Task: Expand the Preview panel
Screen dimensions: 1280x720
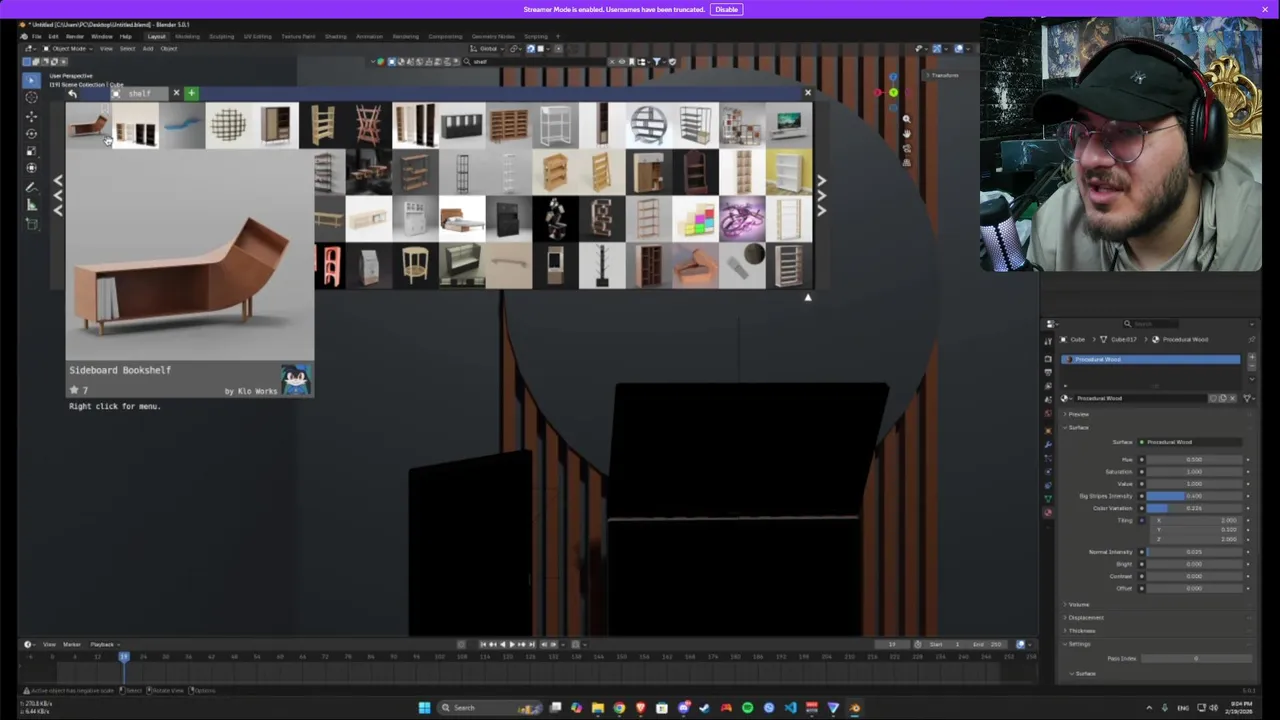Action: click(x=1078, y=414)
